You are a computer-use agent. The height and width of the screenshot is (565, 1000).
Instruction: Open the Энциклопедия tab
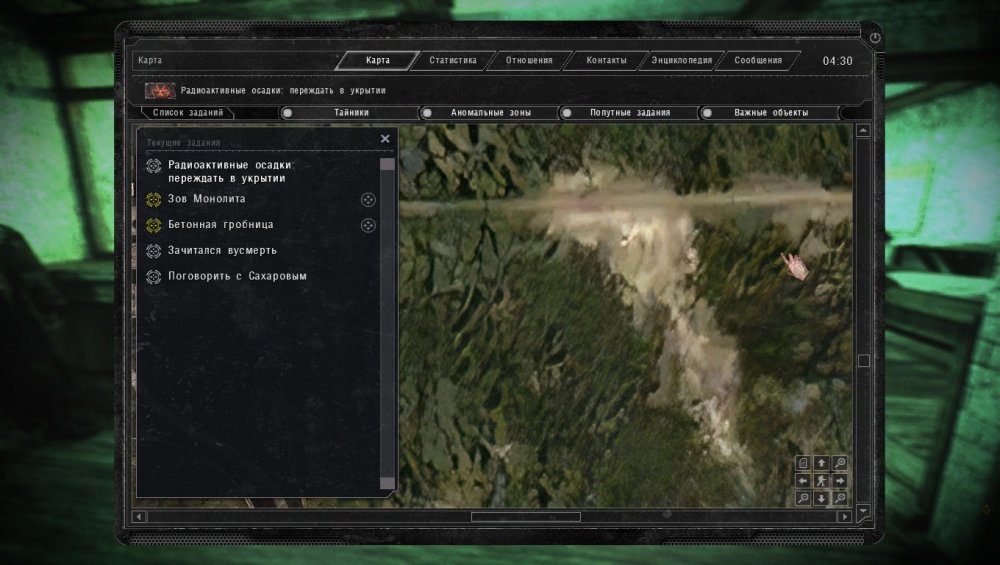click(x=682, y=61)
